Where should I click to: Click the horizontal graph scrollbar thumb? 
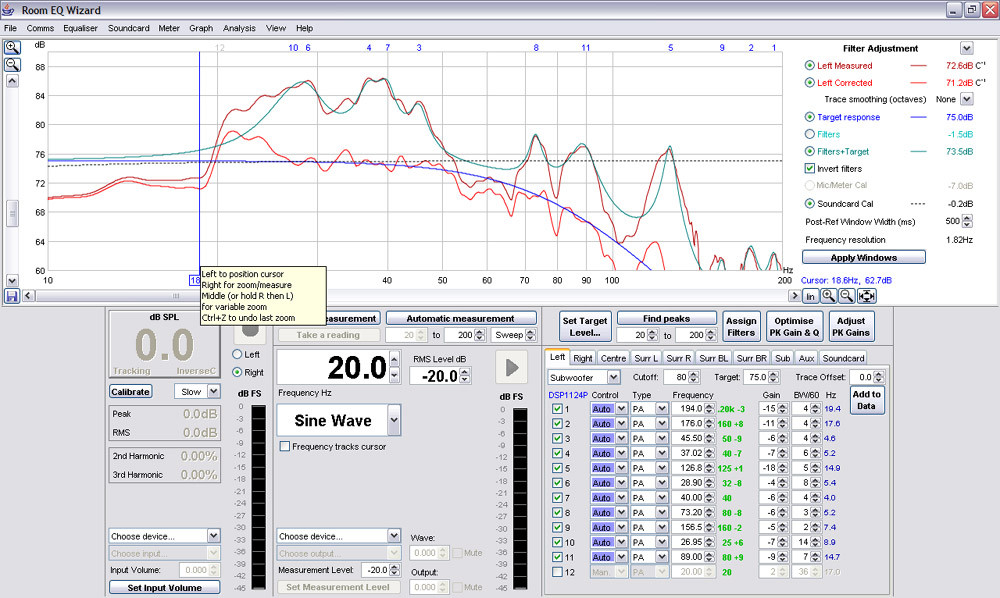pyautogui.click(x=176, y=296)
